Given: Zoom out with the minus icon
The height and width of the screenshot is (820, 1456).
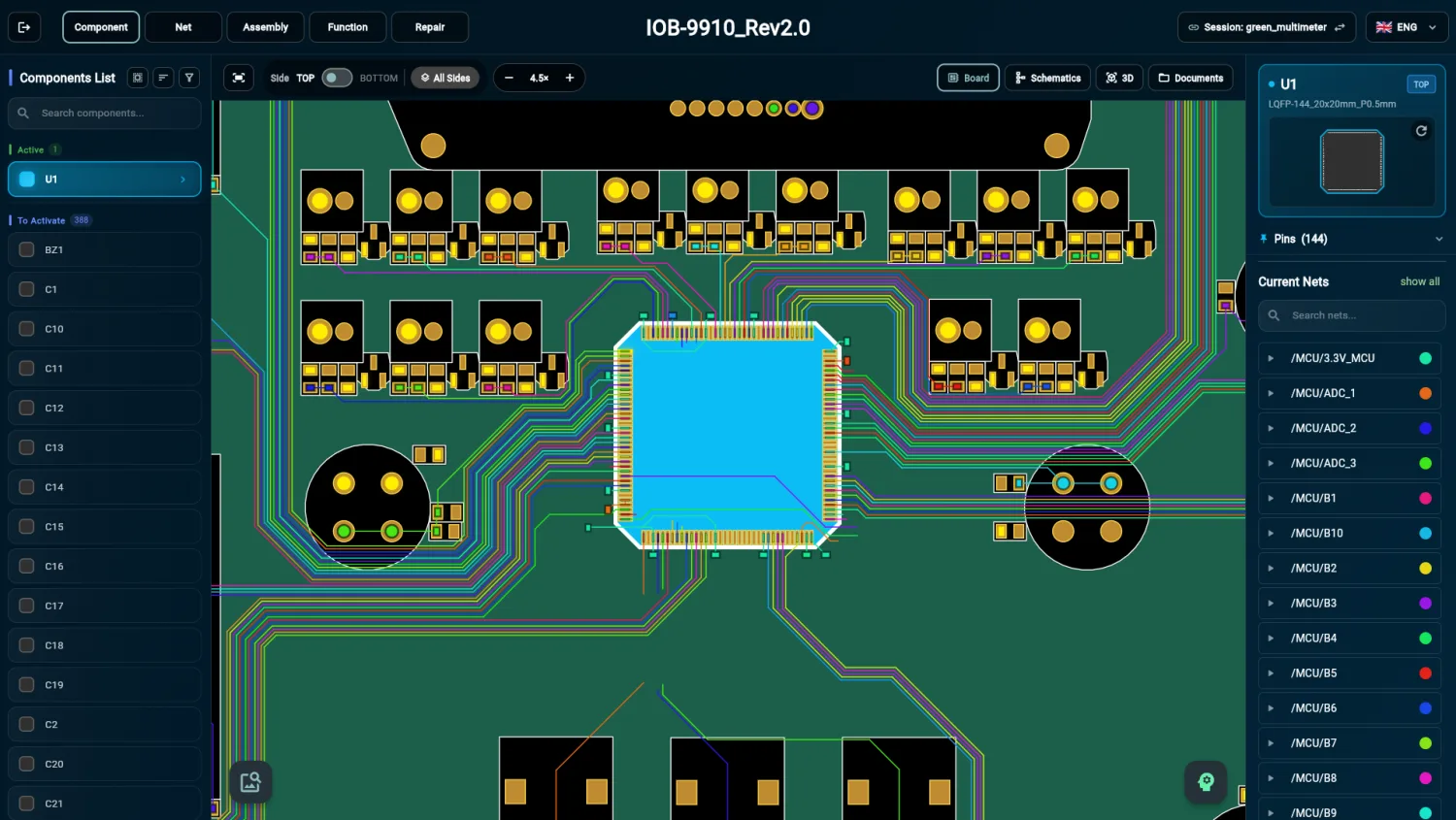Looking at the screenshot, I should tap(509, 78).
